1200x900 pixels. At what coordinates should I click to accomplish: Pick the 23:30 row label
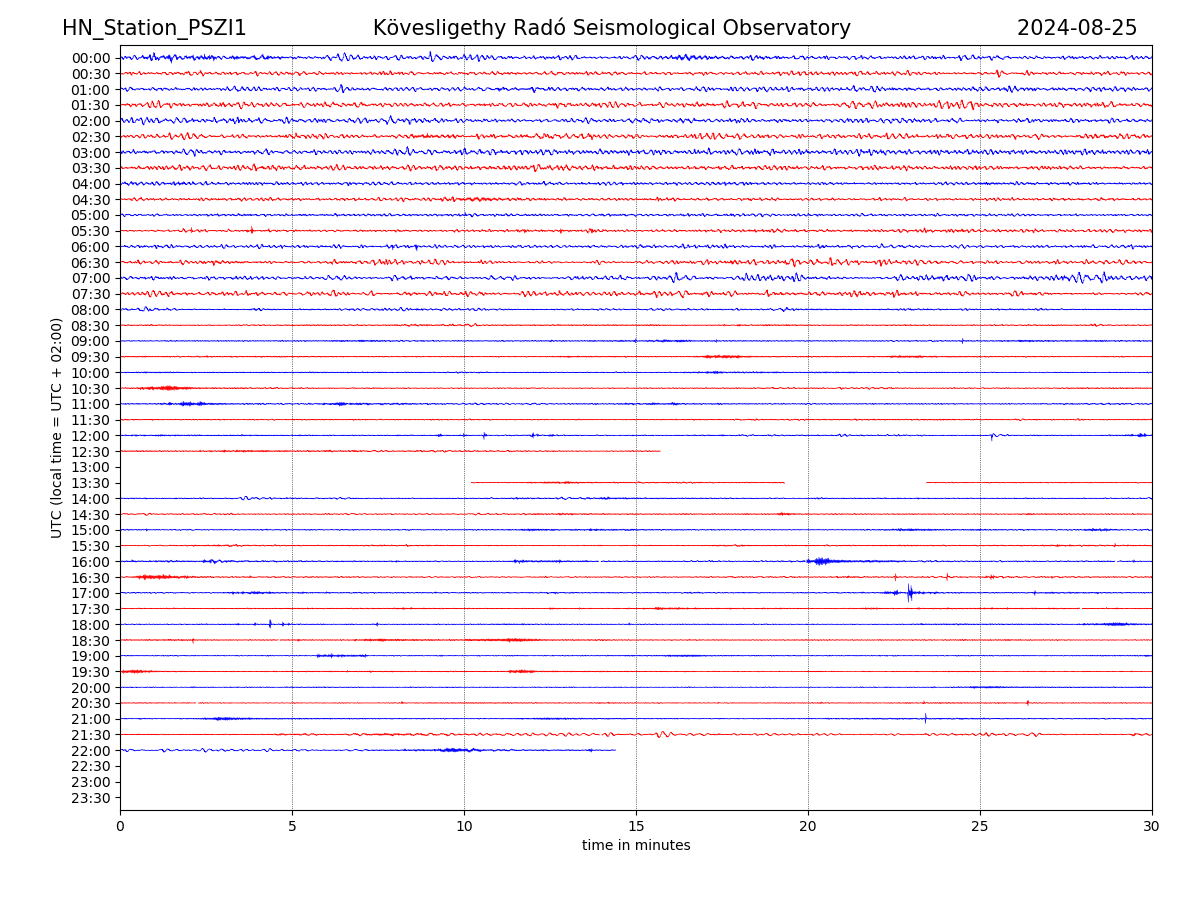coord(91,797)
